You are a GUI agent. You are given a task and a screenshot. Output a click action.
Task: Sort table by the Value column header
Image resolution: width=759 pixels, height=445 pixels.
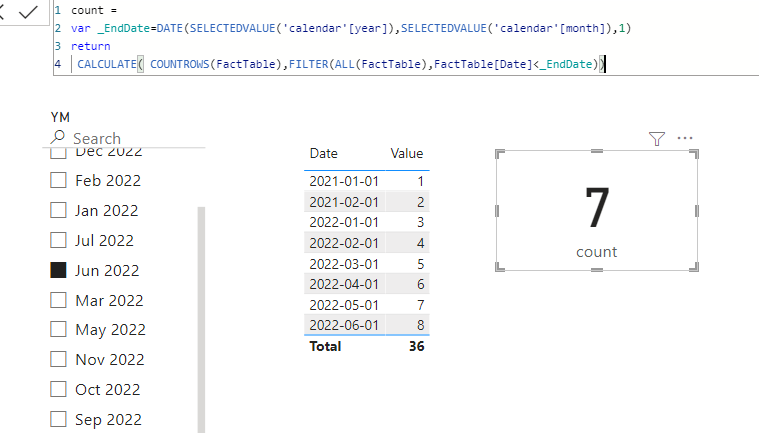(407, 153)
